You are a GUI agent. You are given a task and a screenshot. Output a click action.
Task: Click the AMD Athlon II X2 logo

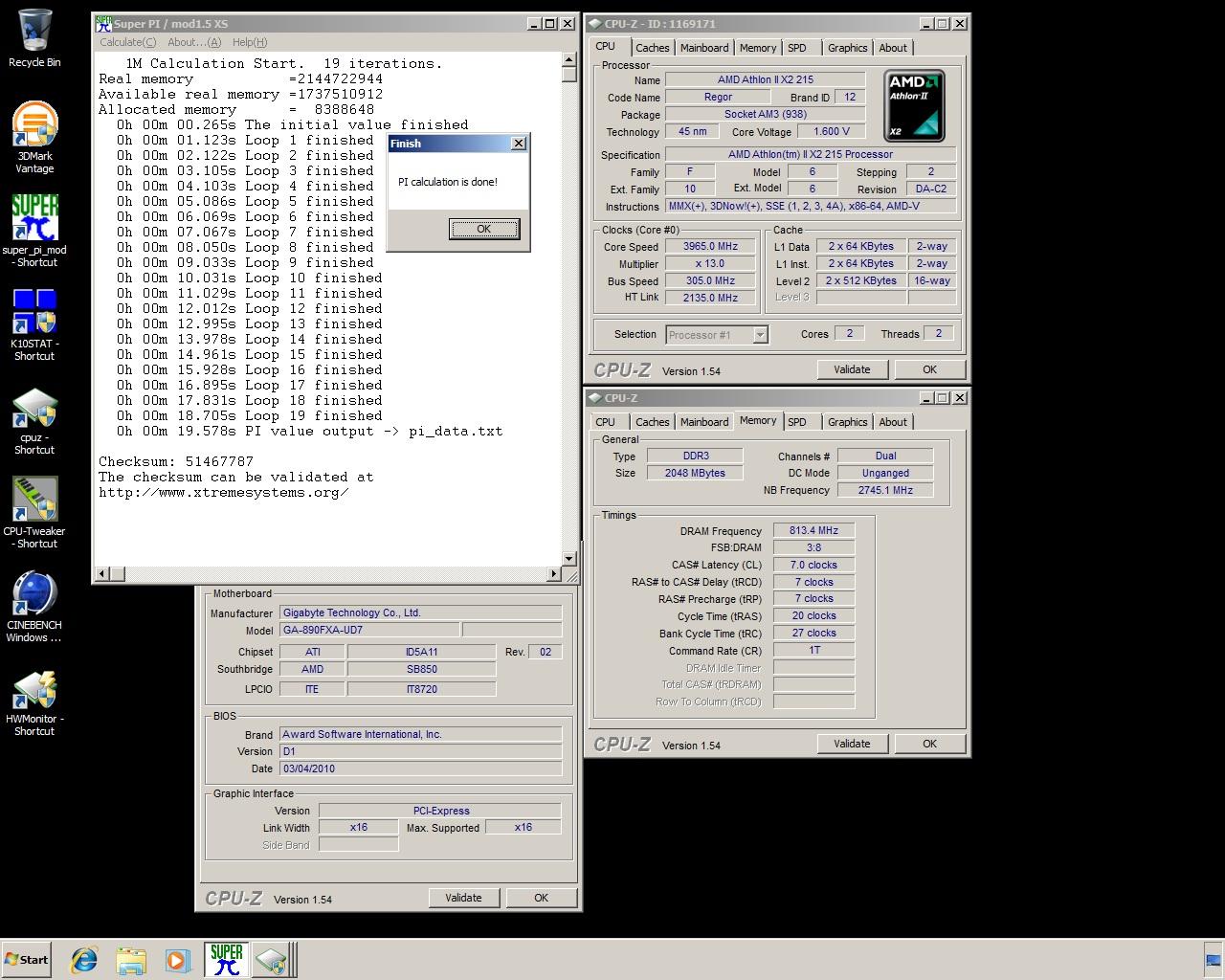pos(914,106)
